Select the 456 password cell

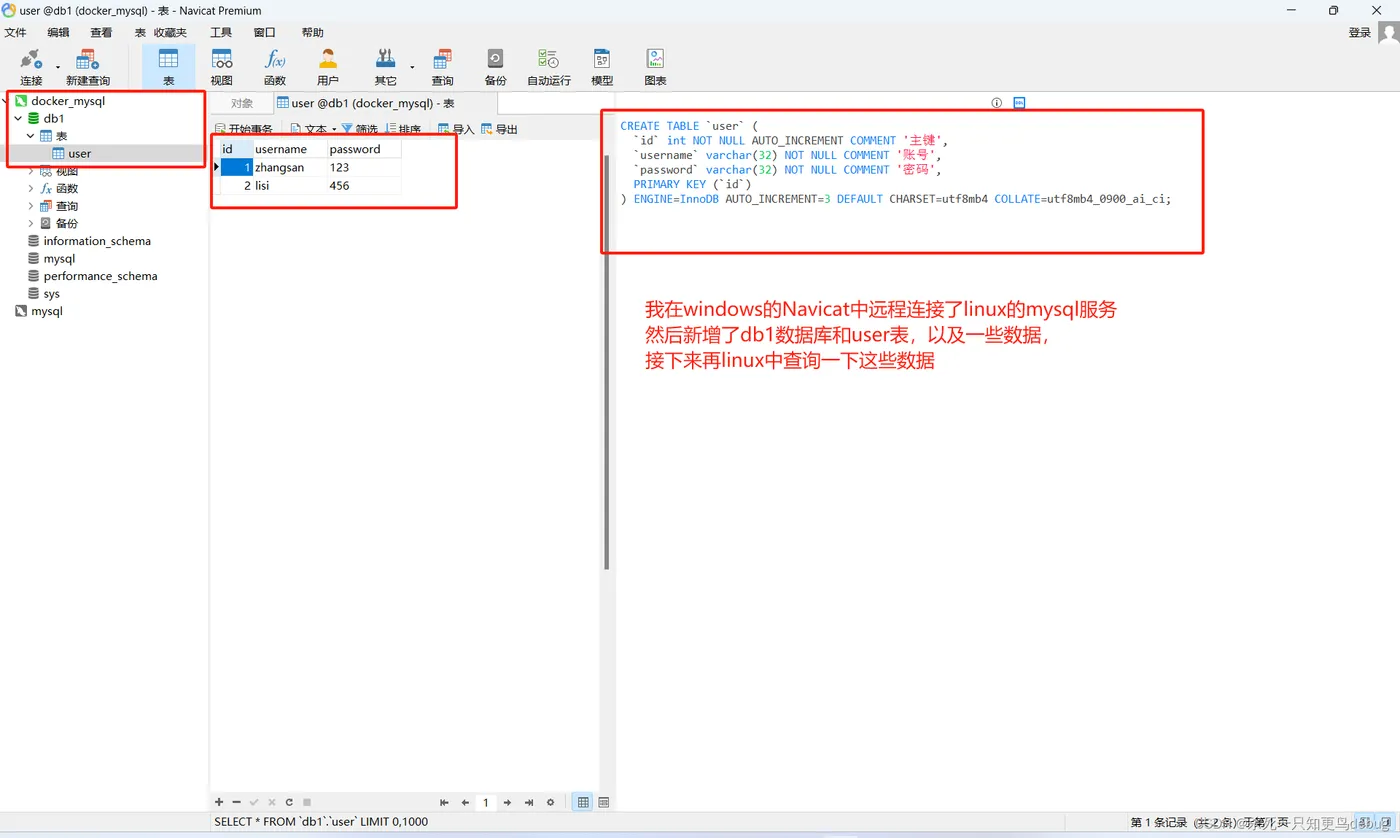(364, 186)
